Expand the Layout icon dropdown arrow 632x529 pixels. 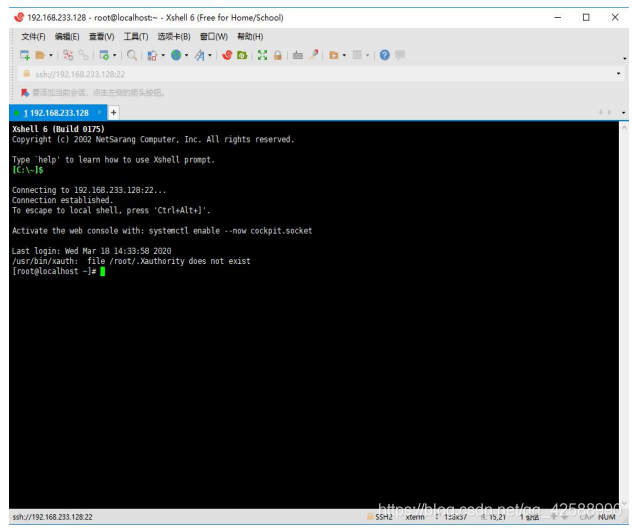coord(367,55)
